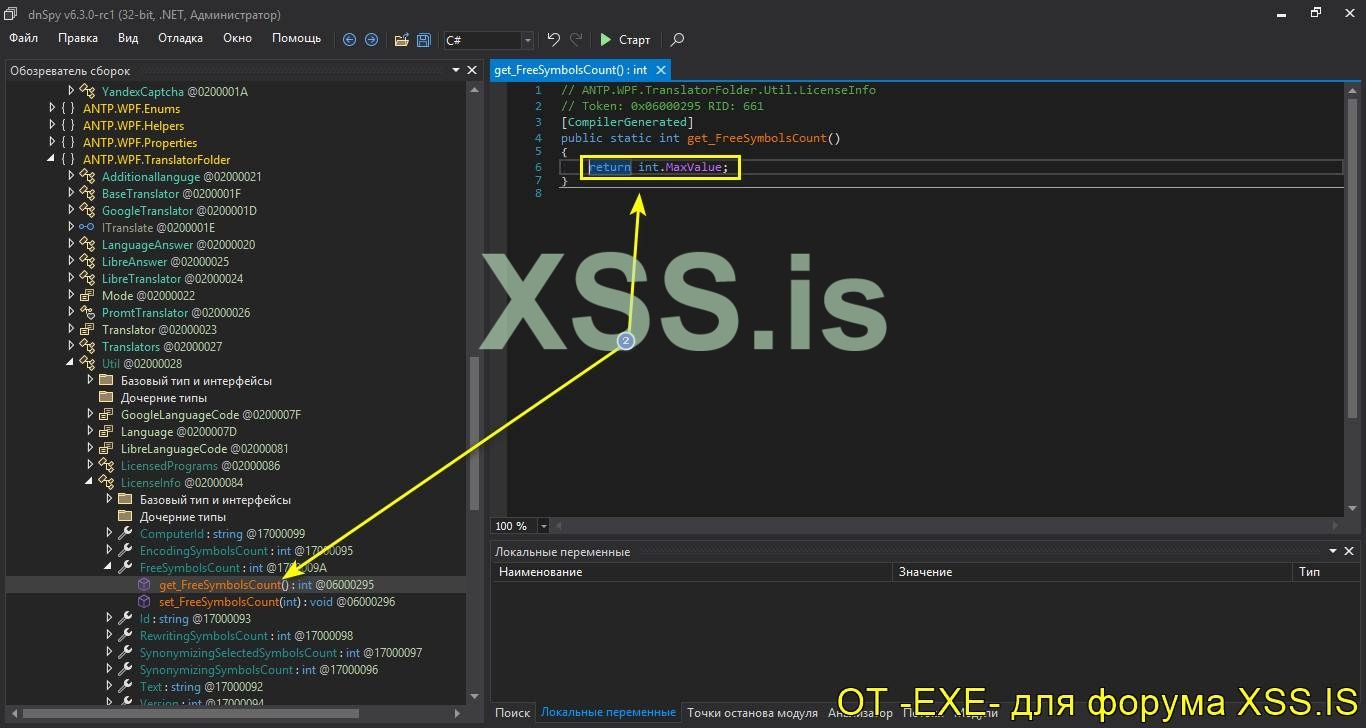
Task: Click the save all disk icon
Action: (424, 40)
